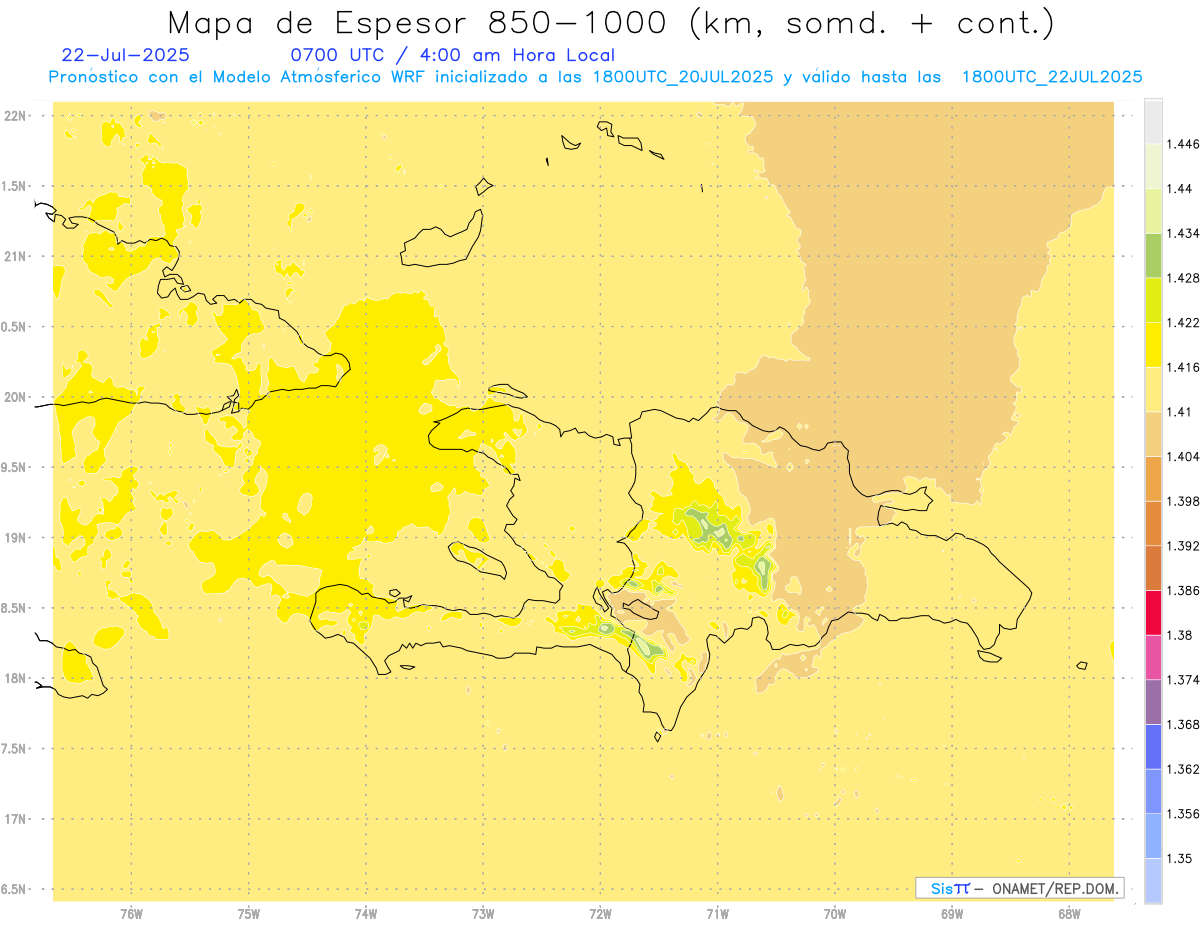The image size is (1200, 927).
Task: Click the 'SisTT - ONAMET/REP.DOM.' credit box
Action: tap(1020, 888)
